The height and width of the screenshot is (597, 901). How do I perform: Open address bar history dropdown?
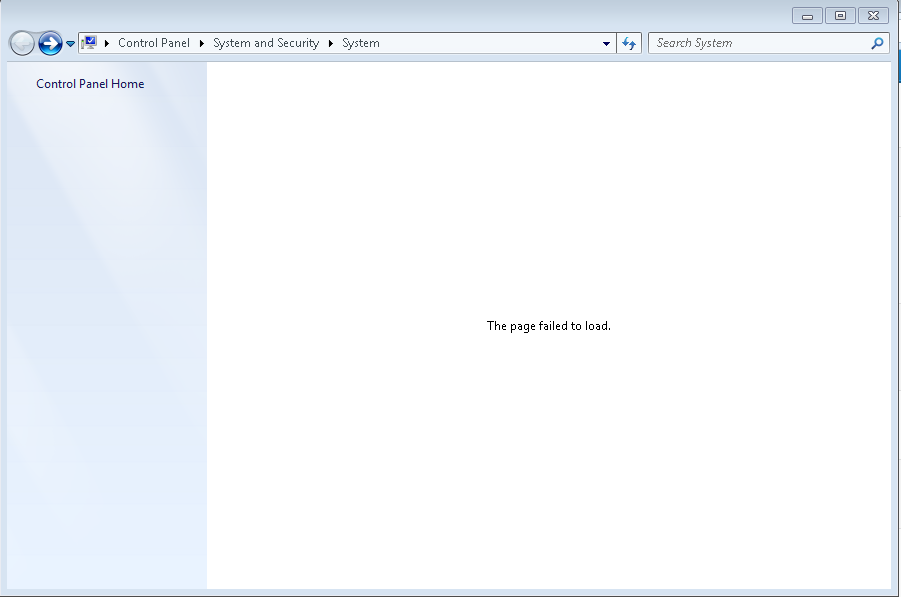click(x=606, y=43)
